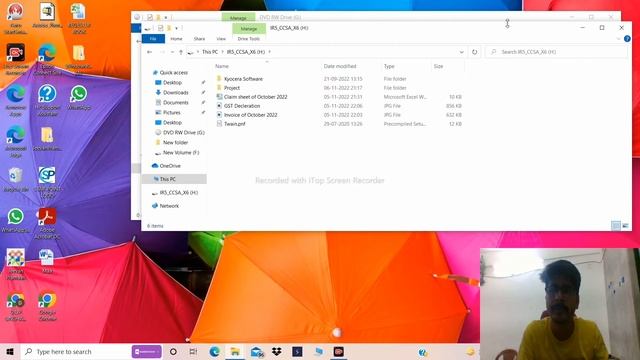Open recent locations dropdown arrow

(x=172, y=52)
